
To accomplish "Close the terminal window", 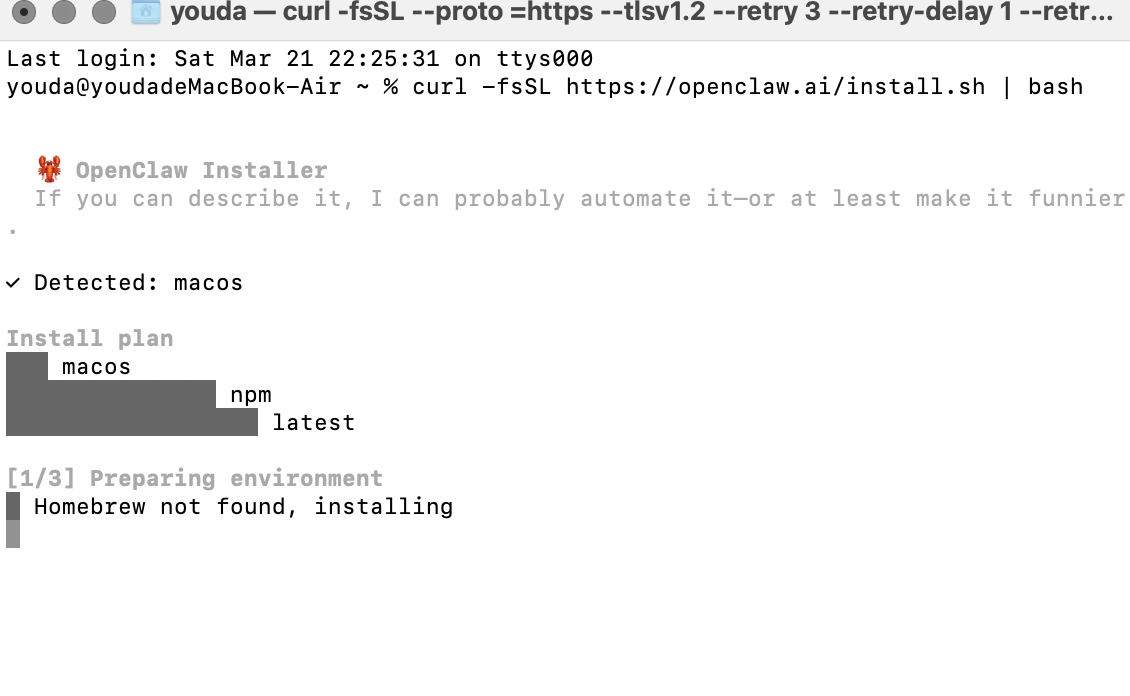I will (26, 13).
